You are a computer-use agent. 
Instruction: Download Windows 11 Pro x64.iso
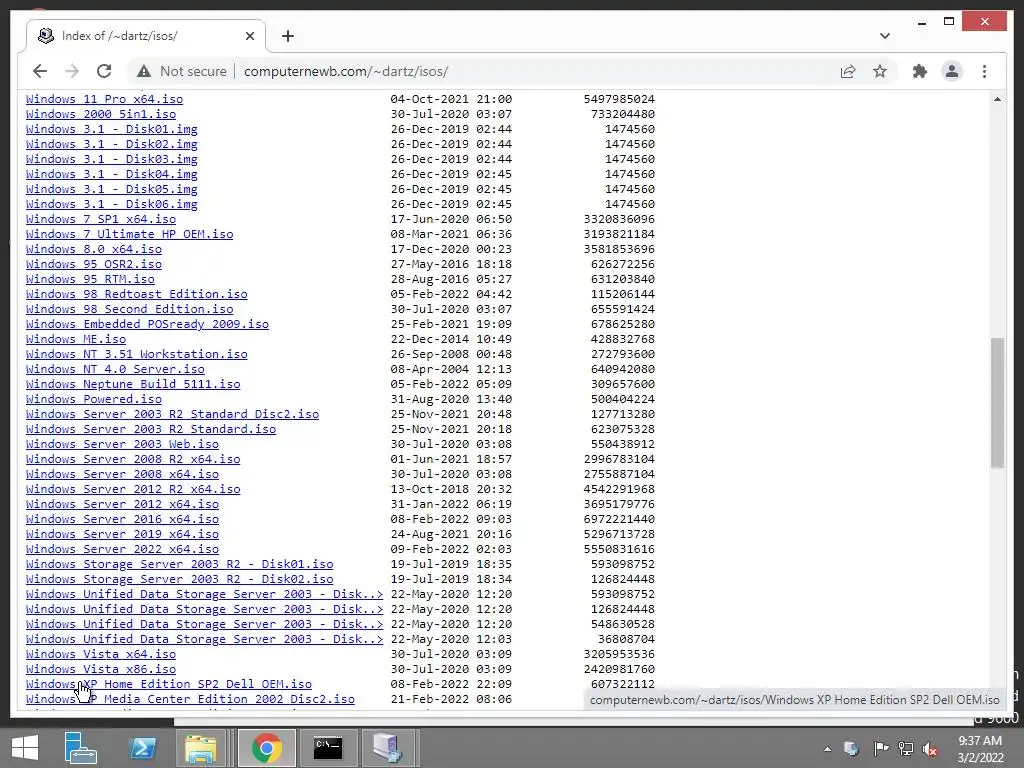[x=104, y=99]
